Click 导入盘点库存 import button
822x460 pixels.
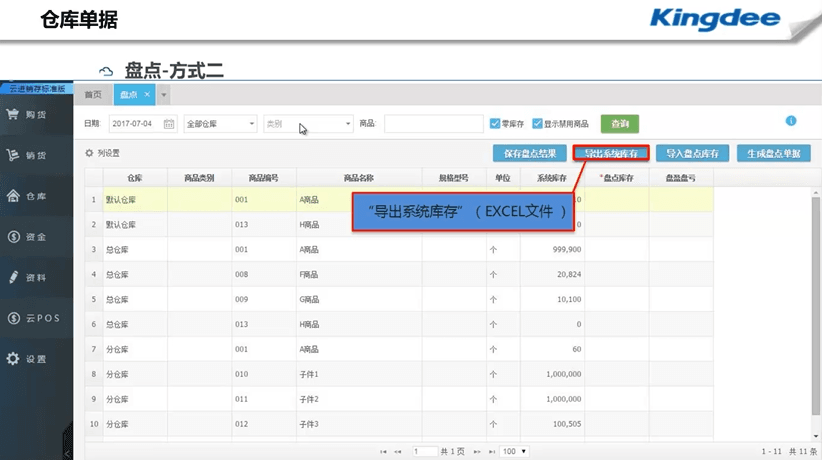(x=692, y=153)
